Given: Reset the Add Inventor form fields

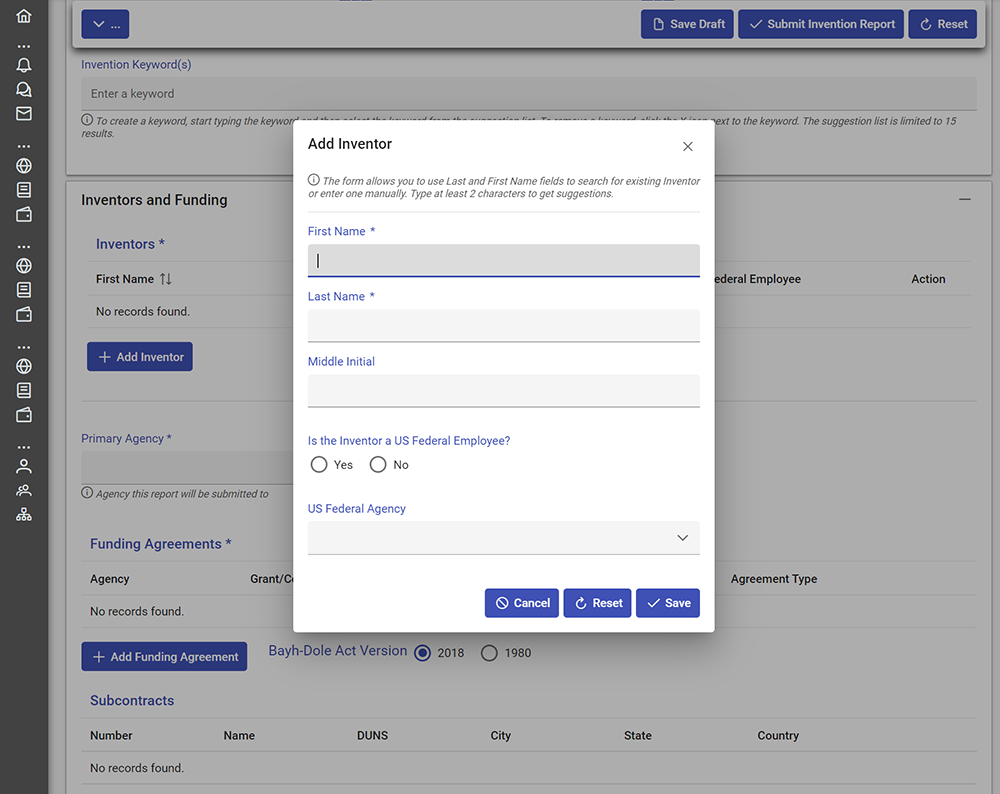Looking at the screenshot, I should [597, 603].
